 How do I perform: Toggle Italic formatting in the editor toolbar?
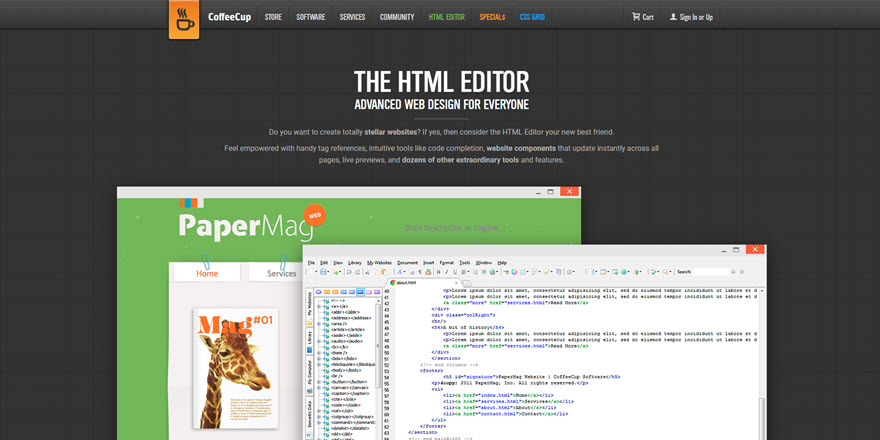[x=447, y=272]
